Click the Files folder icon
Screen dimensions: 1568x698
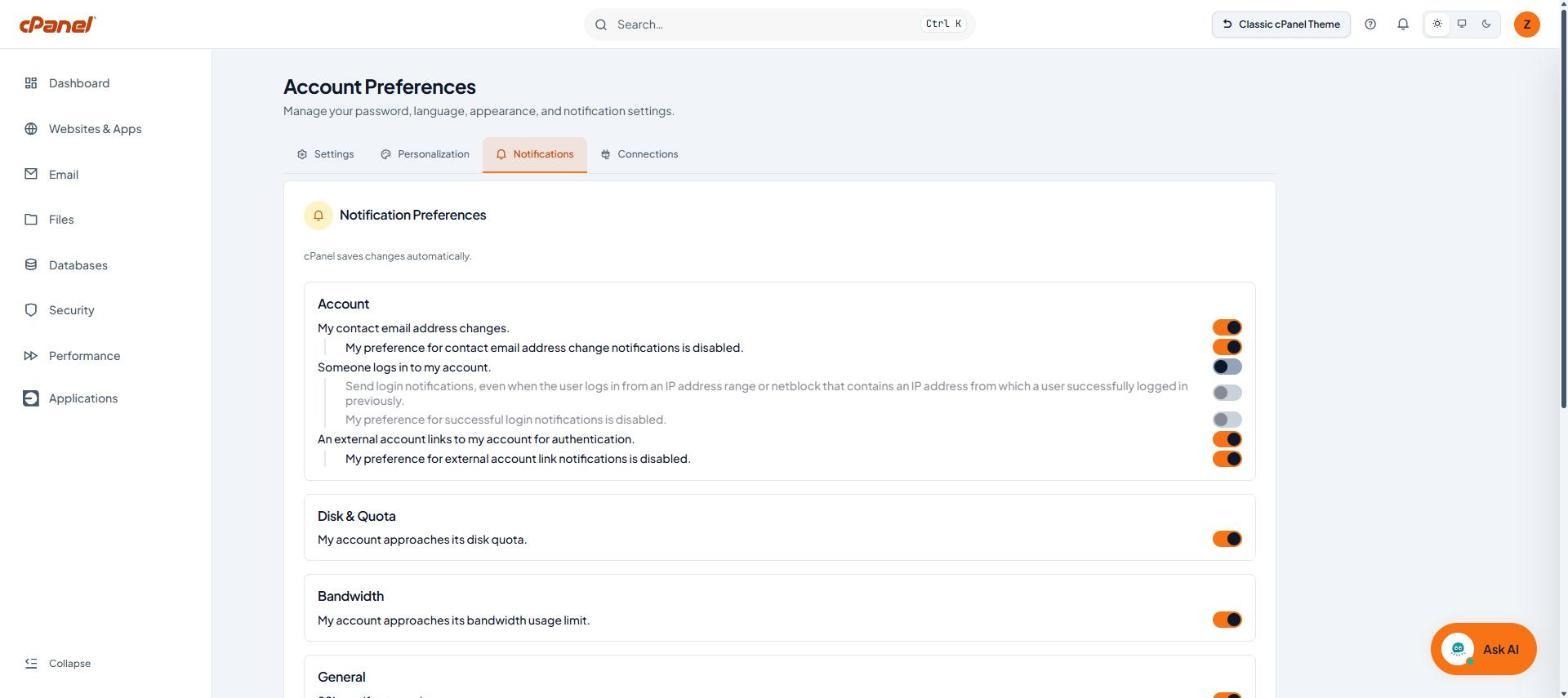coord(31,220)
